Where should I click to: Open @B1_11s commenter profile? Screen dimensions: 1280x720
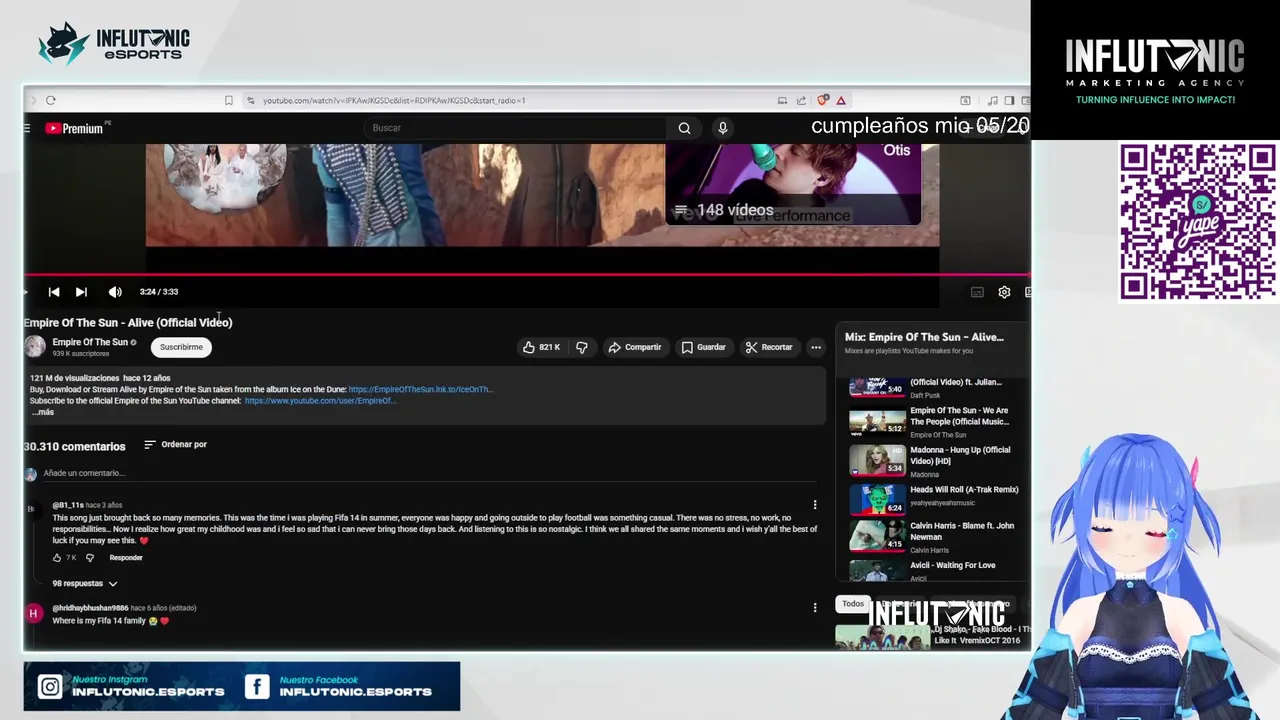click(x=68, y=505)
